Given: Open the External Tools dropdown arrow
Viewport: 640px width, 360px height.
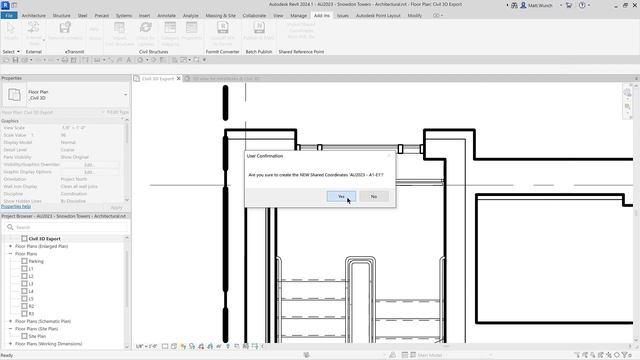Looking at the screenshot, I should pos(44,40).
